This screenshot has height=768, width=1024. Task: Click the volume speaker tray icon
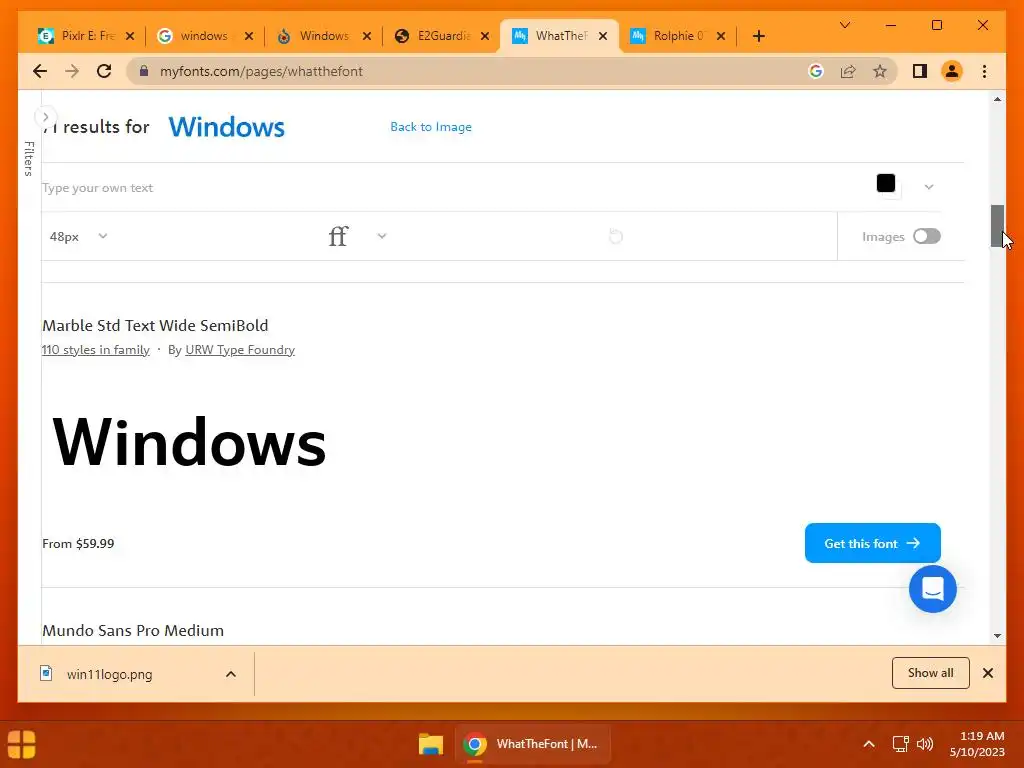pos(925,744)
